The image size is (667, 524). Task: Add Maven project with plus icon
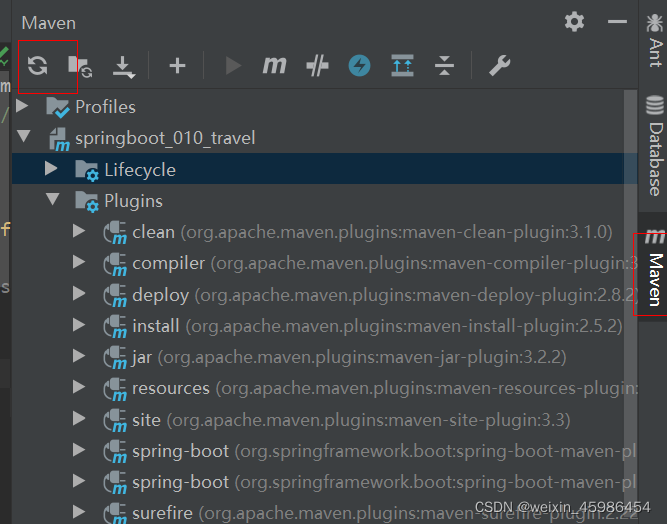click(177, 66)
